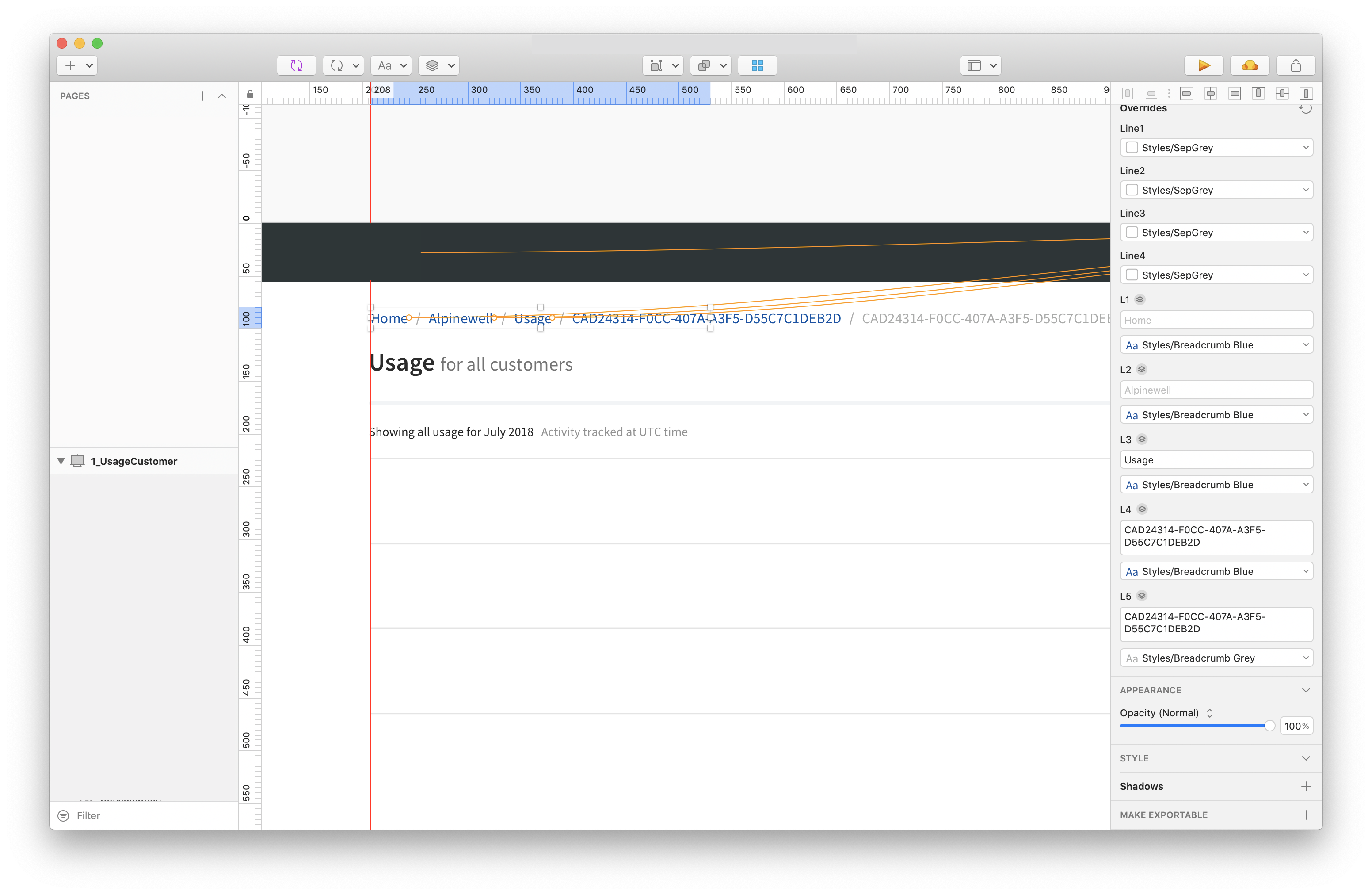
Task: Check the Line4 SepGrey style checkbox
Action: (1132, 275)
